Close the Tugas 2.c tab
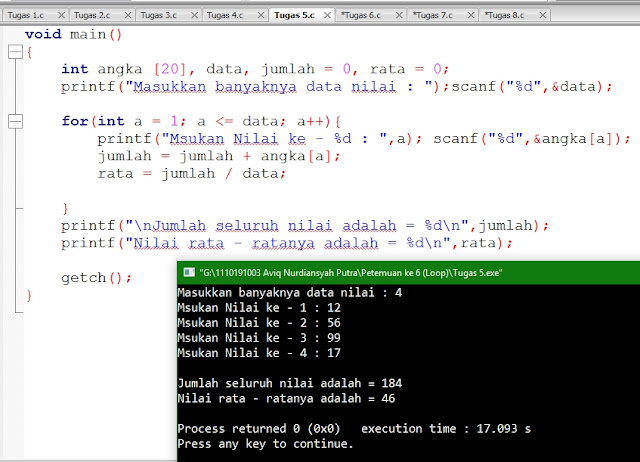 point(128,16)
